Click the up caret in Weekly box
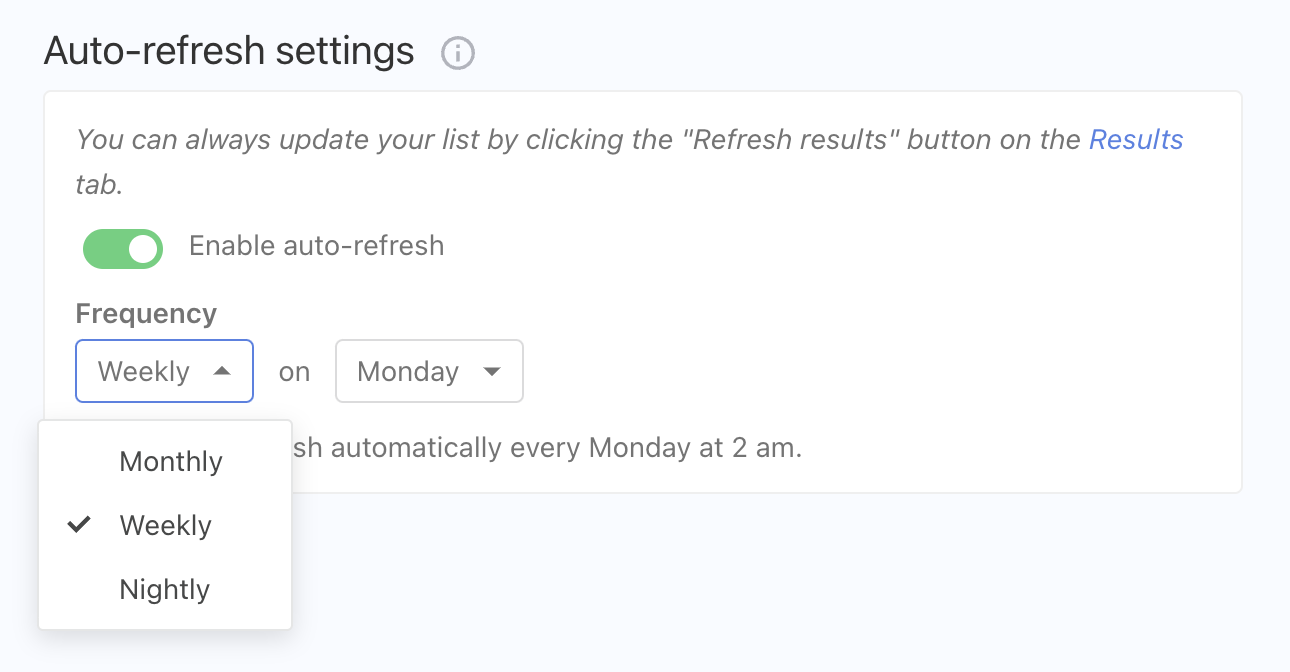This screenshot has height=672, width=1290. pyautogui.click(x=222, y=371)
